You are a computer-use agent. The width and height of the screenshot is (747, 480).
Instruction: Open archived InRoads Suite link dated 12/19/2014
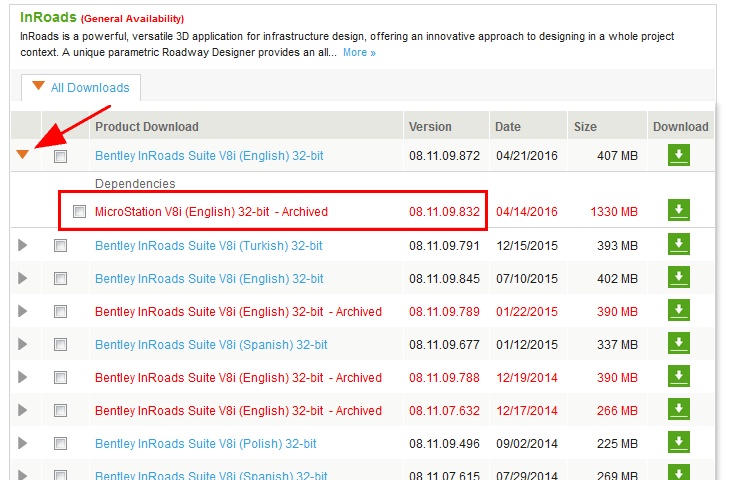(x=238, y=378)
